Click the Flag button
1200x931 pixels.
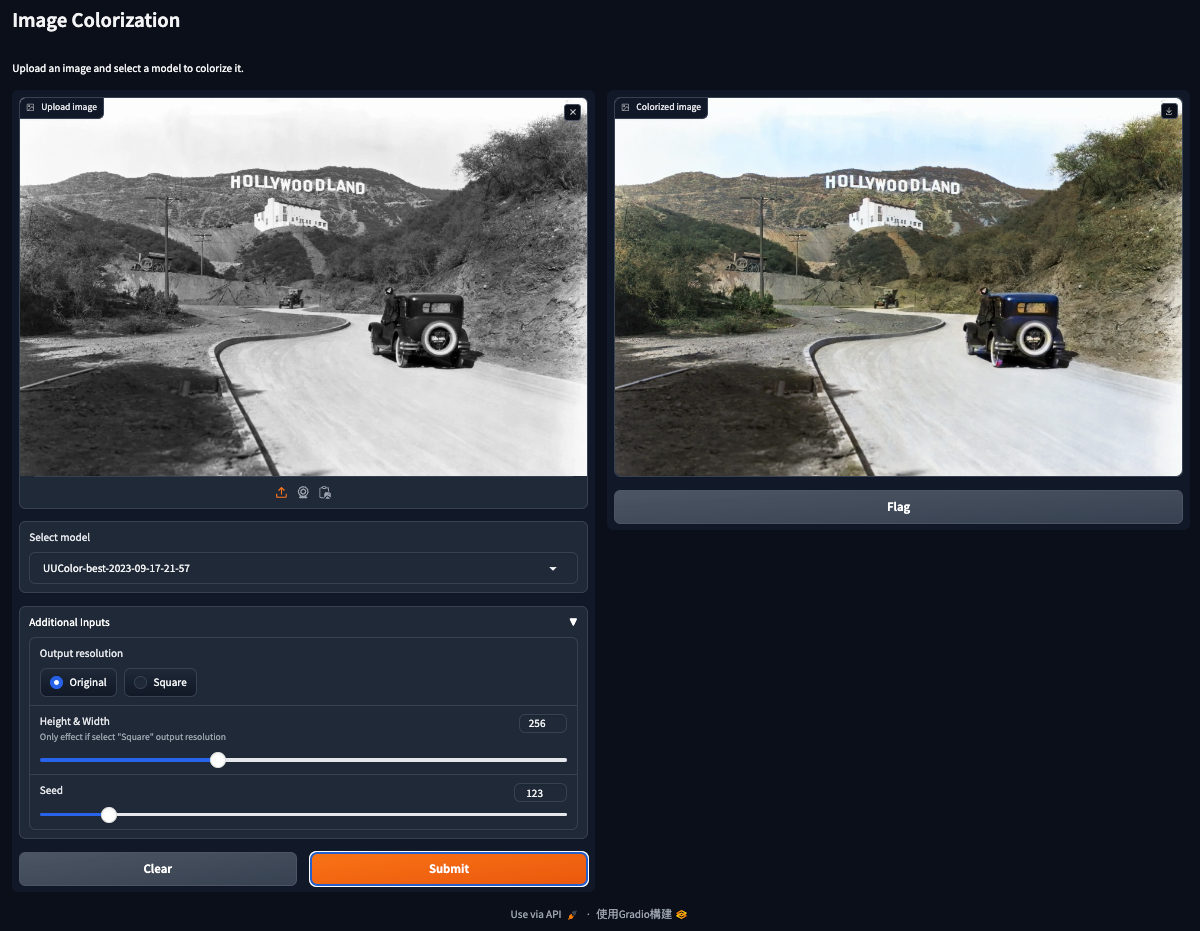(x=897, y=506)
